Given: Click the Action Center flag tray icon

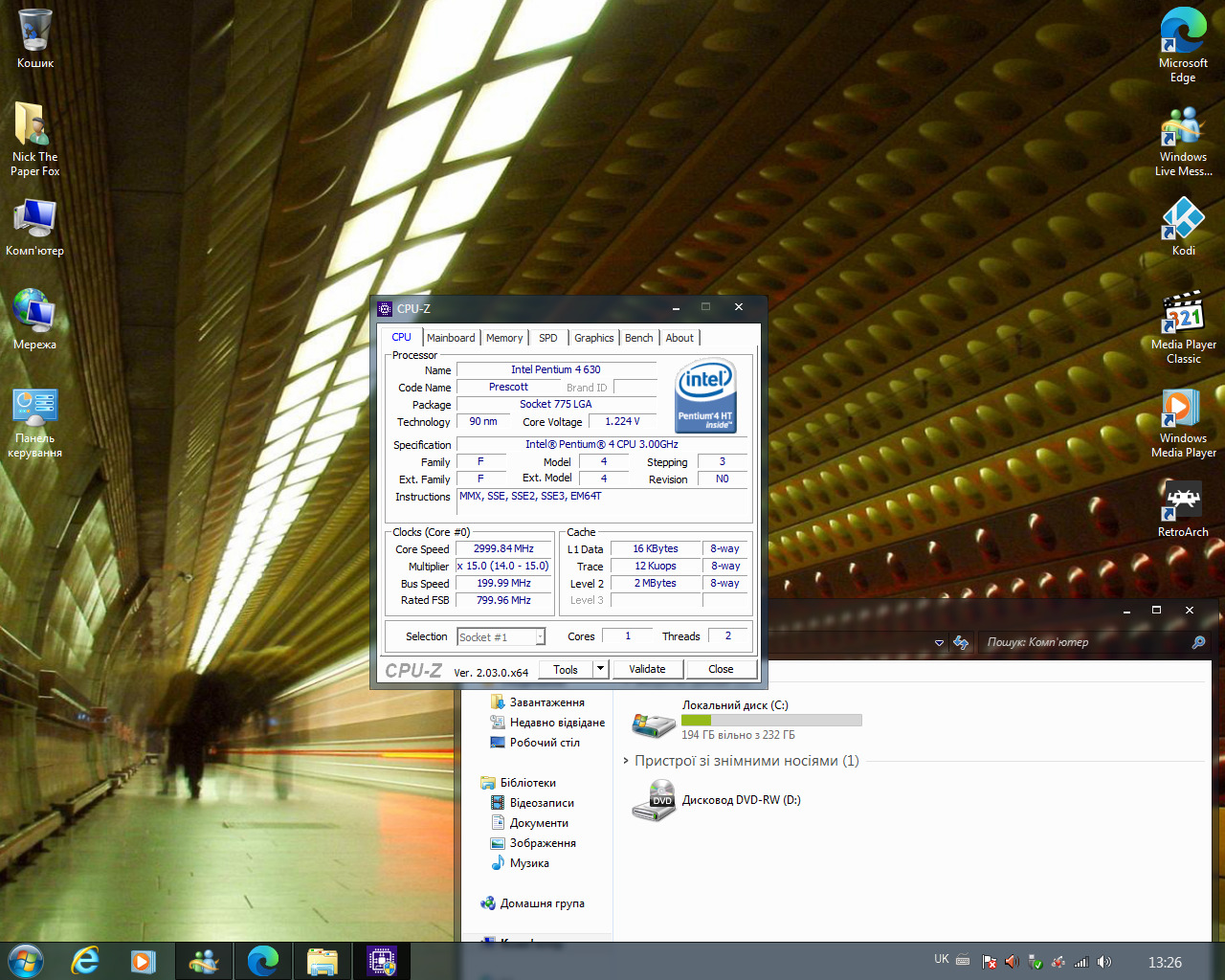Looking at the screenshot, I should click(990, 962).
